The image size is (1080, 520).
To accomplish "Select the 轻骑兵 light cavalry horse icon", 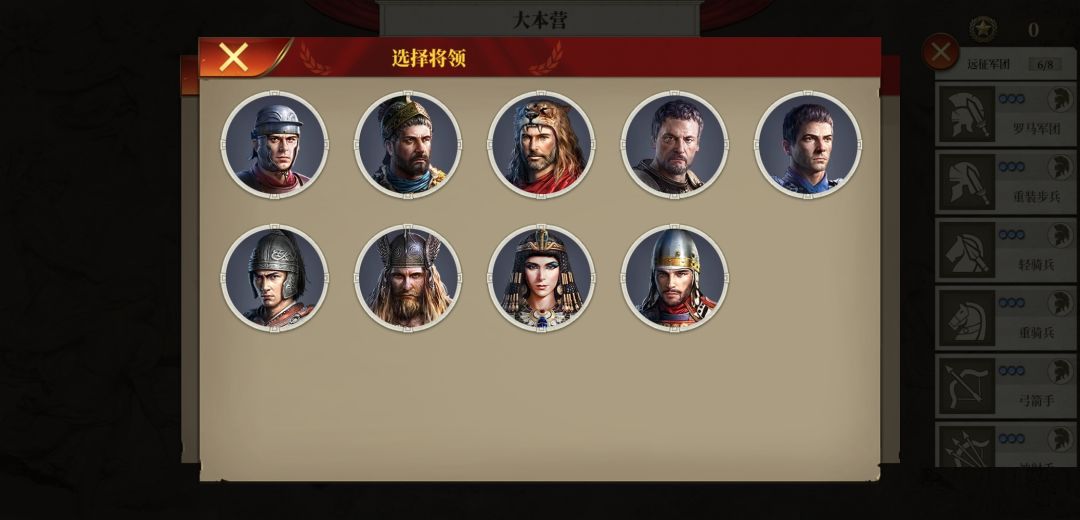I will (967, 249).
